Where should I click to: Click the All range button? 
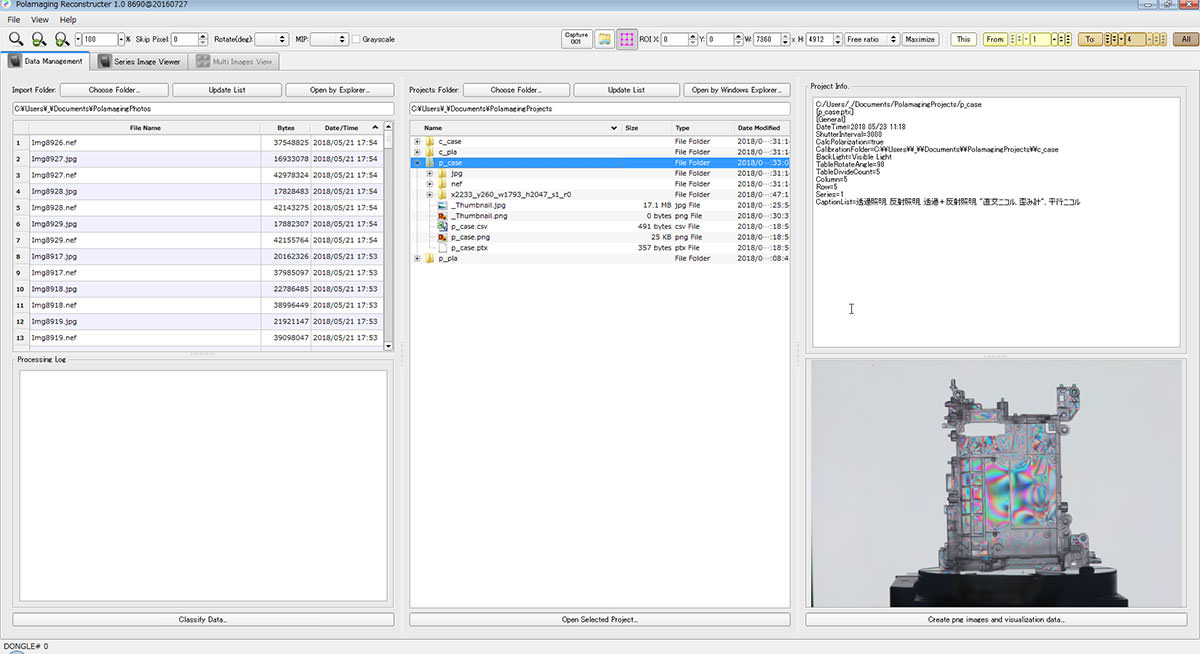pyautogui.click(x=1185, y=39)
